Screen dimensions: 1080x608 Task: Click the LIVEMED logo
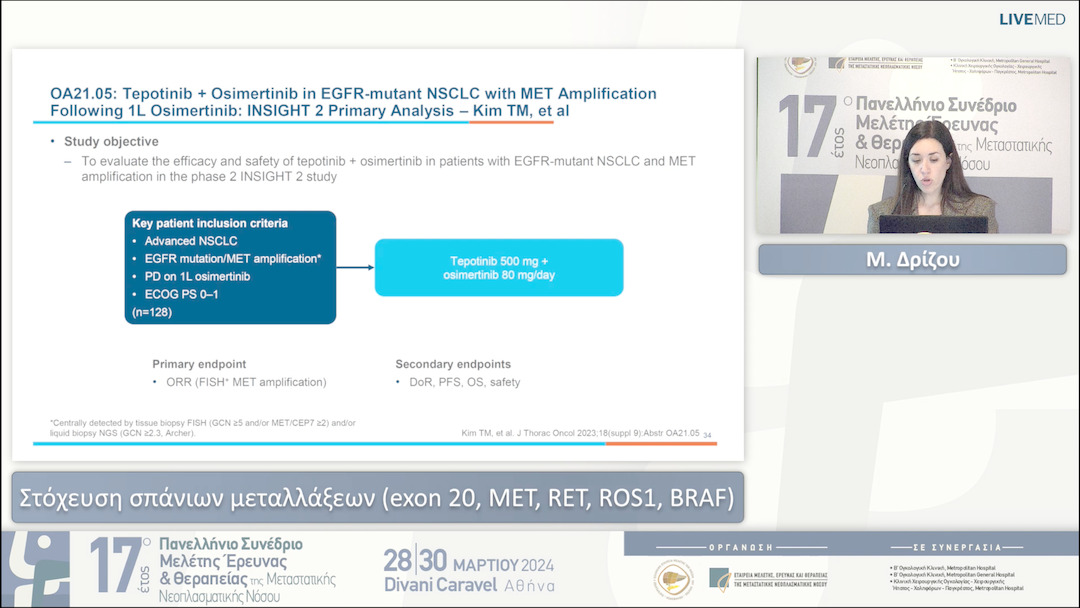click(1032, 19)
